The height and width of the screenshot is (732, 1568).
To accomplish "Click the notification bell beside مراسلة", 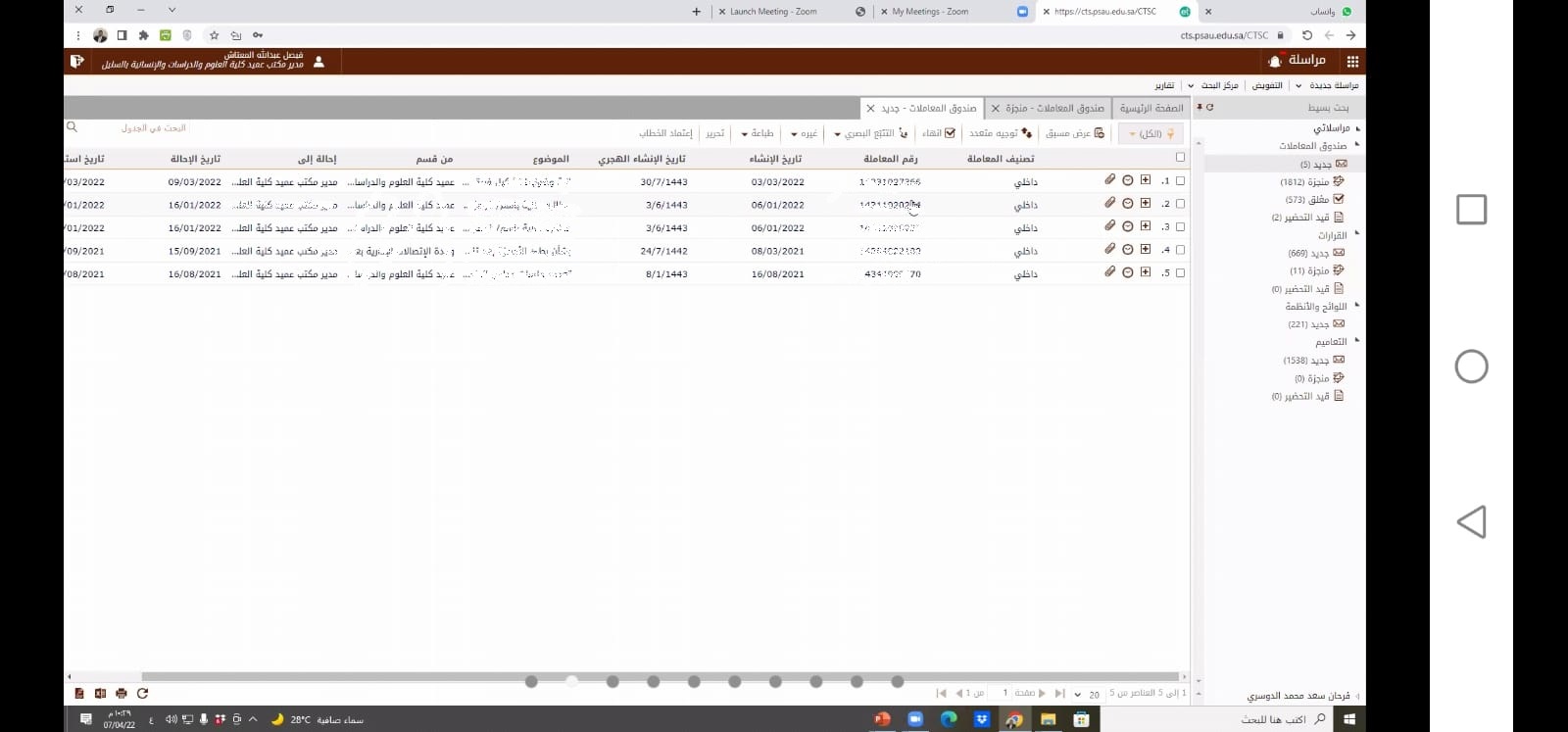I will click(x=1275, y=61).
